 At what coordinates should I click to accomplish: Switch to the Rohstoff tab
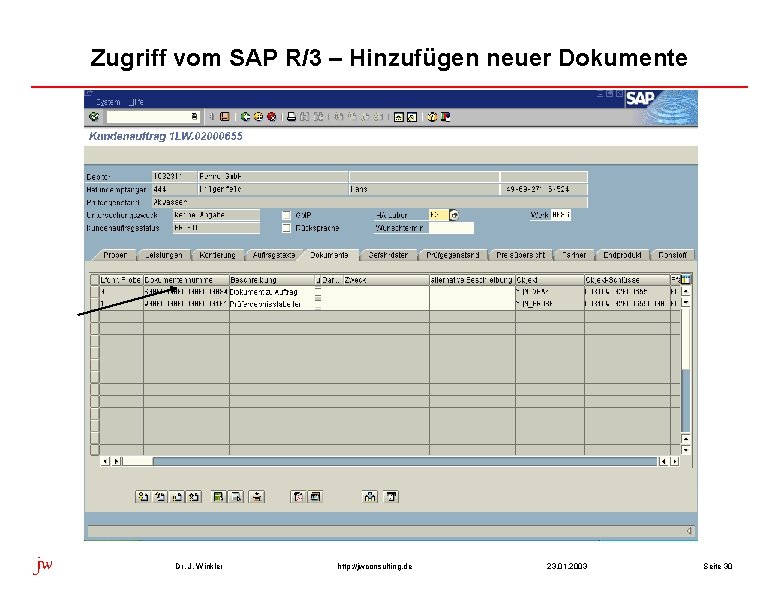pyautogui.click(x=673, y=255)
